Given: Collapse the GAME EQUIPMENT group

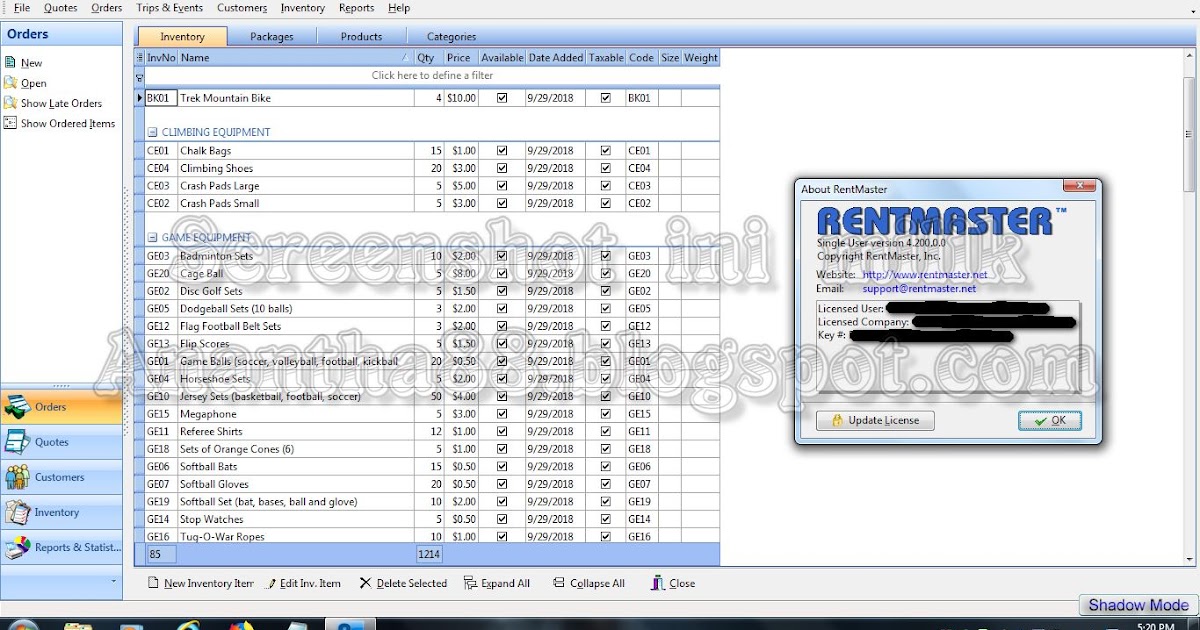Looking at the screenshot, I should tap(152, 238).
